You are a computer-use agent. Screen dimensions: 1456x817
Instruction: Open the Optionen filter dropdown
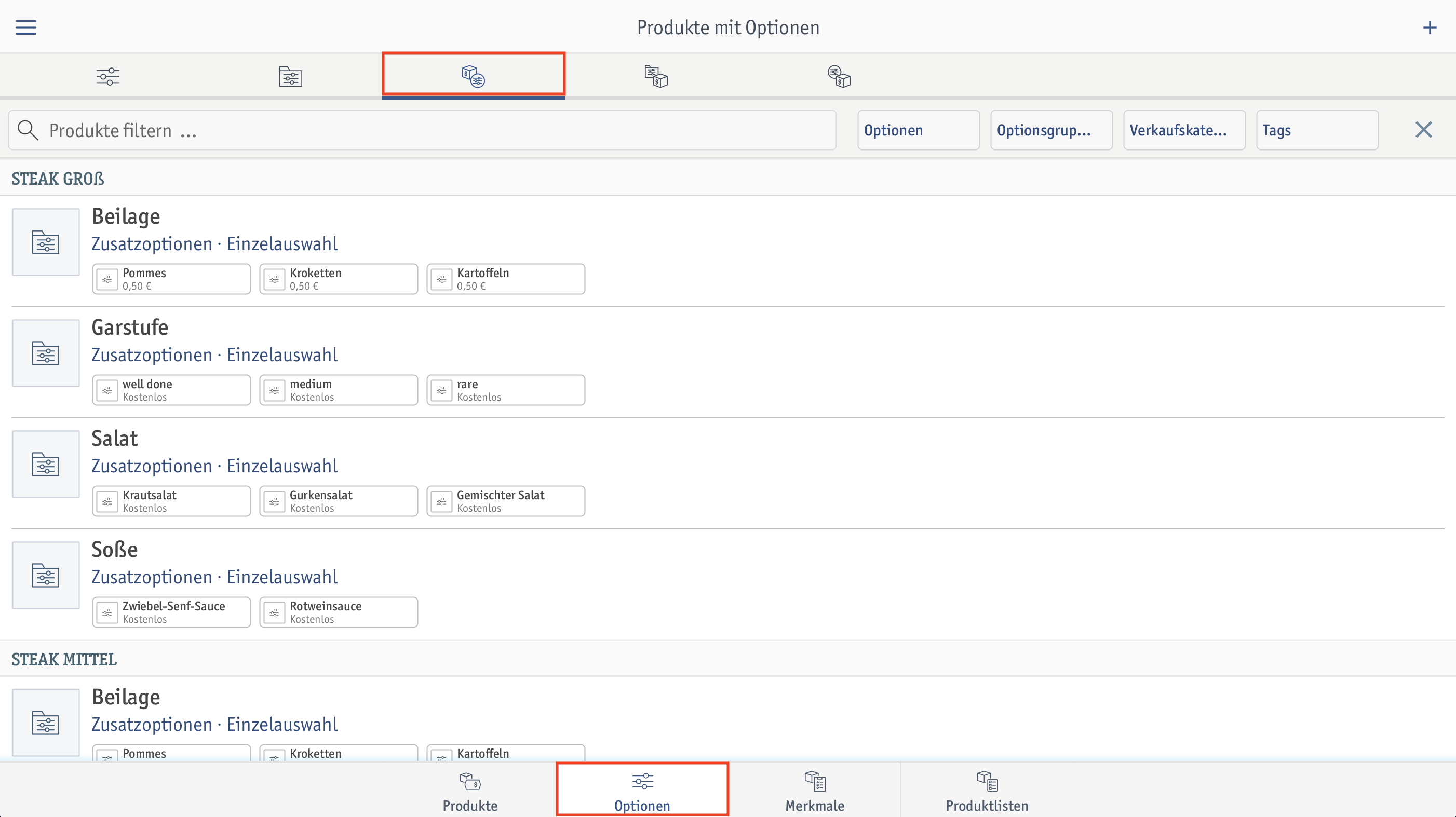click(x=919, y=130)
